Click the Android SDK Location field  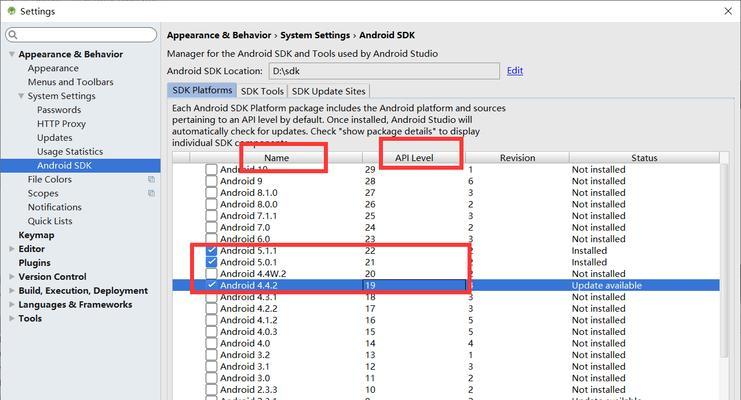click(x=384, y=71)
